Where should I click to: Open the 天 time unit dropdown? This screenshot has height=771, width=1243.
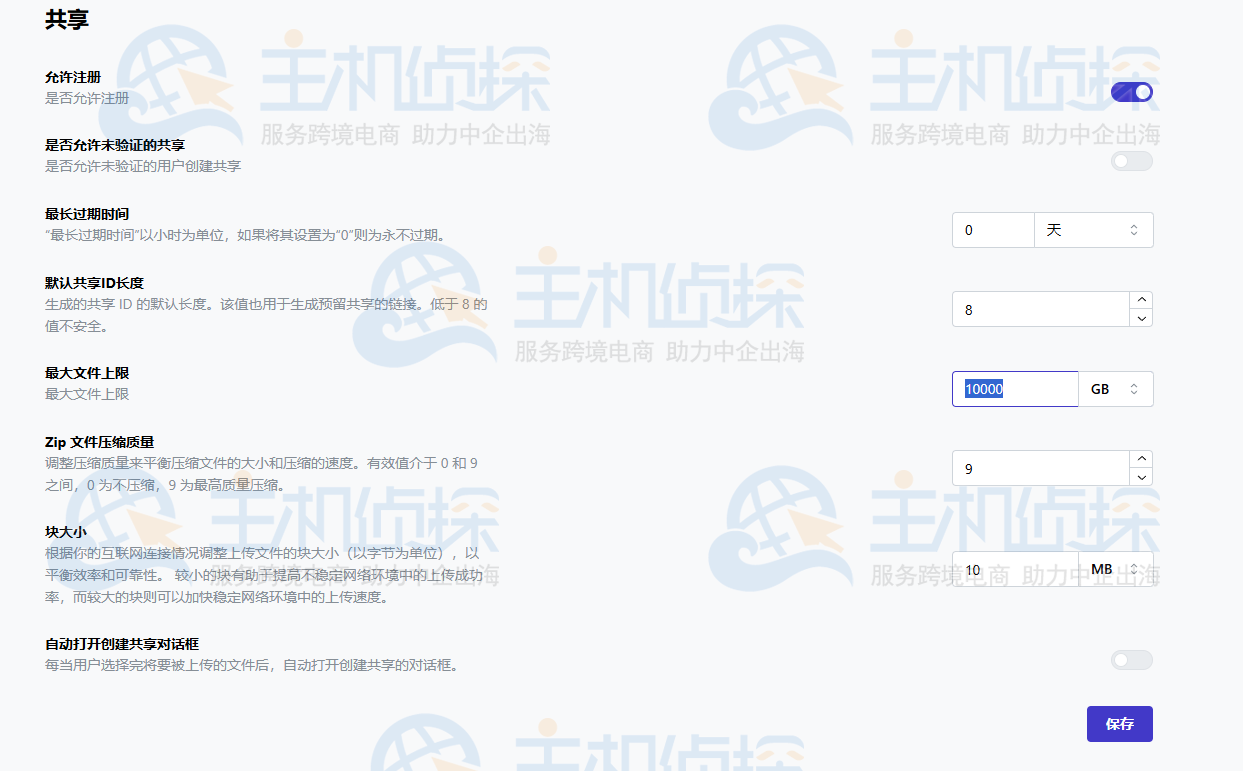click(1094, 230)
